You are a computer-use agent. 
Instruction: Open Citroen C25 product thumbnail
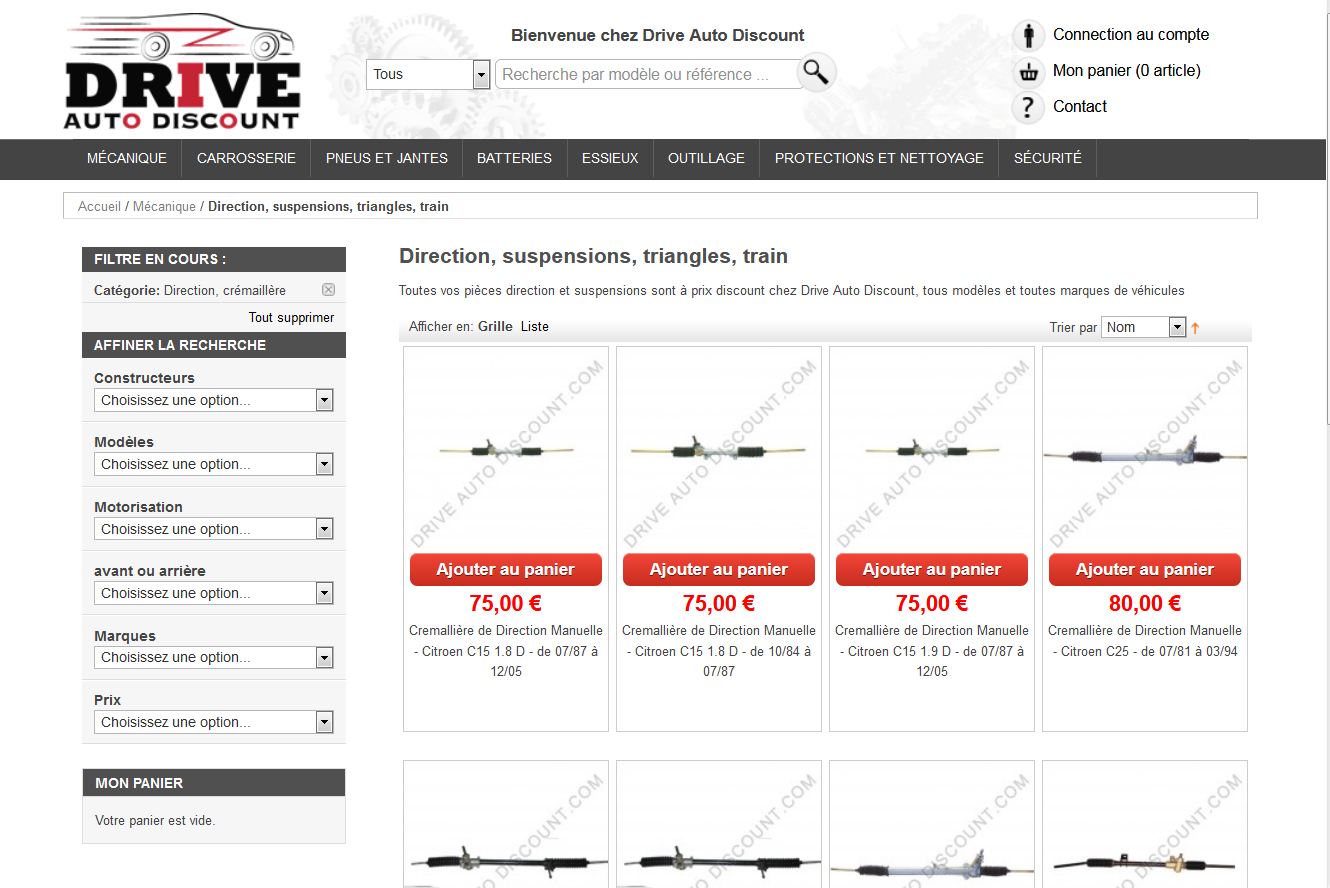1145,451
